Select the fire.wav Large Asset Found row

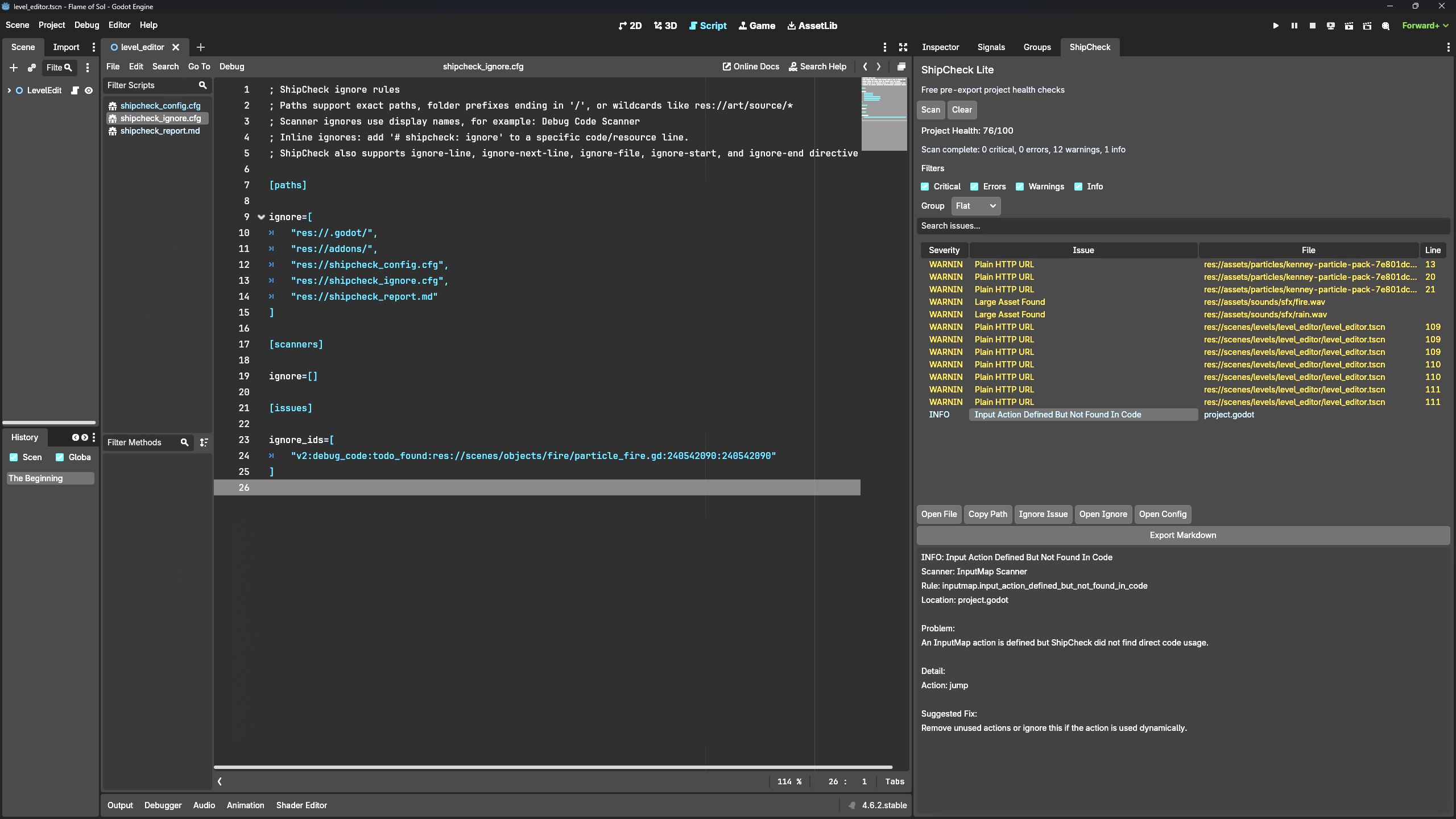point(1183,302)
